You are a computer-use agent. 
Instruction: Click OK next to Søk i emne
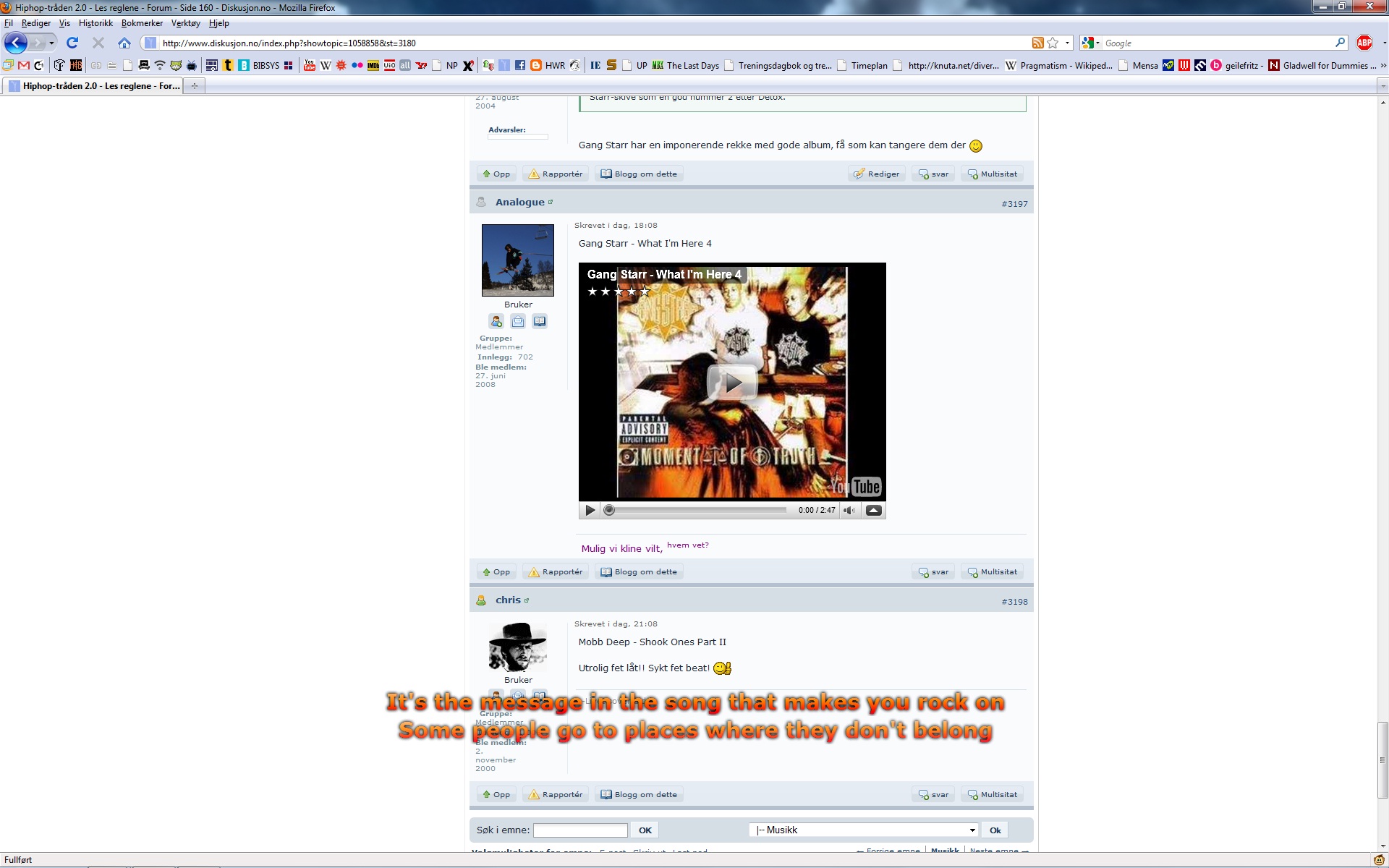tap(645, 830)
